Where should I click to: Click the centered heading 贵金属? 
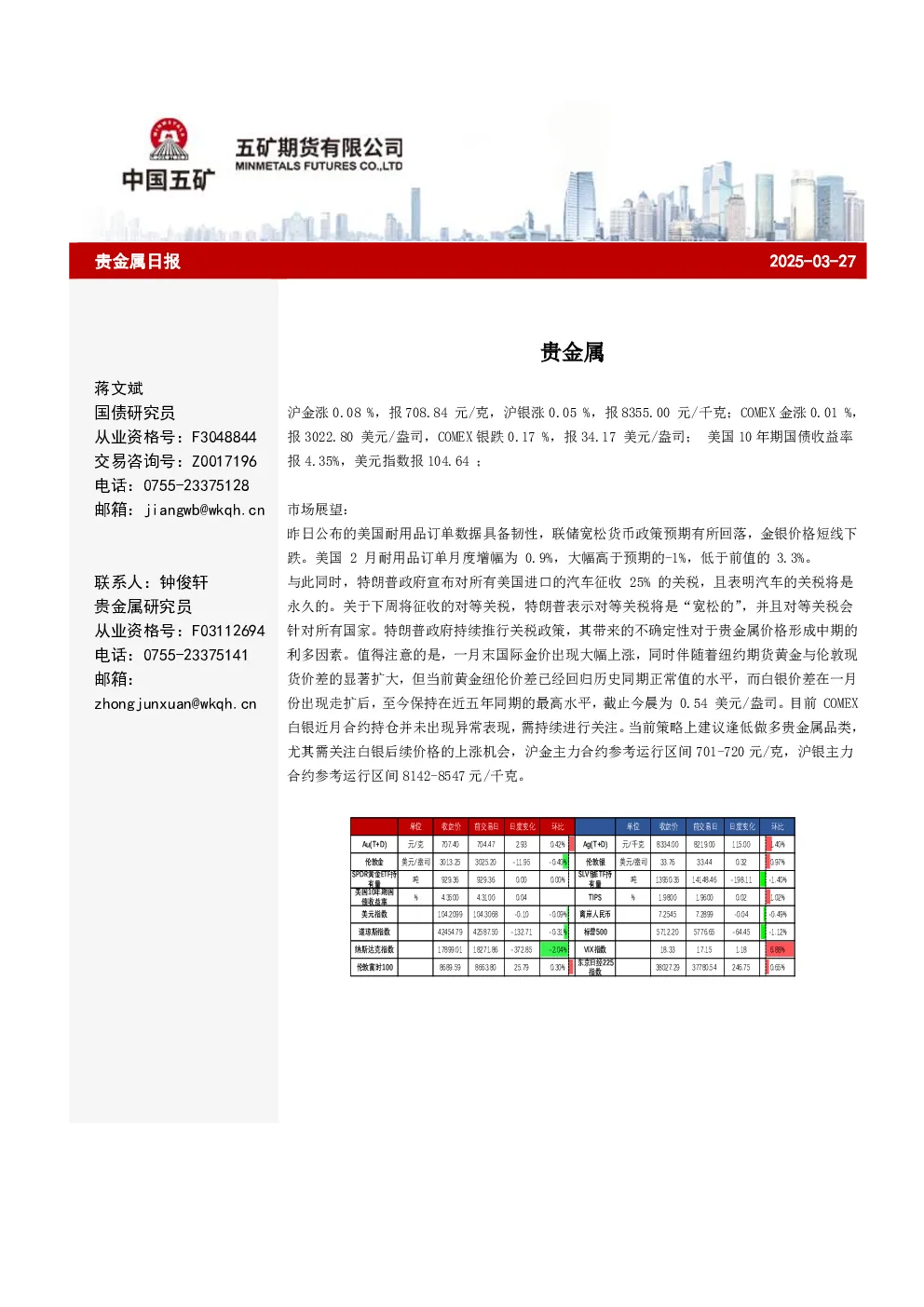pos(572,352)
